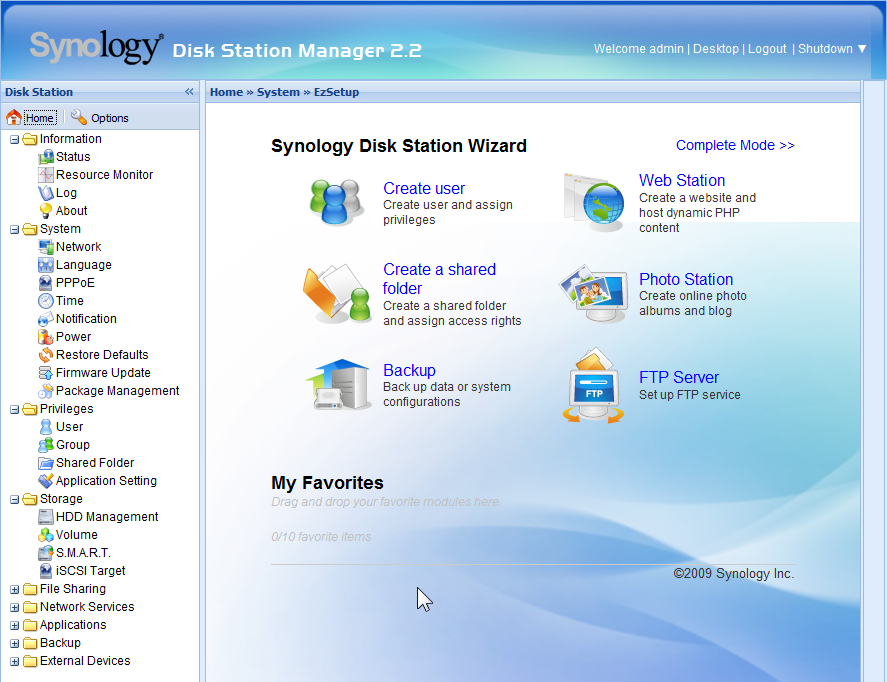Click the Shared Folder tree icon
The image size is (887, 682).
(46, 463)
